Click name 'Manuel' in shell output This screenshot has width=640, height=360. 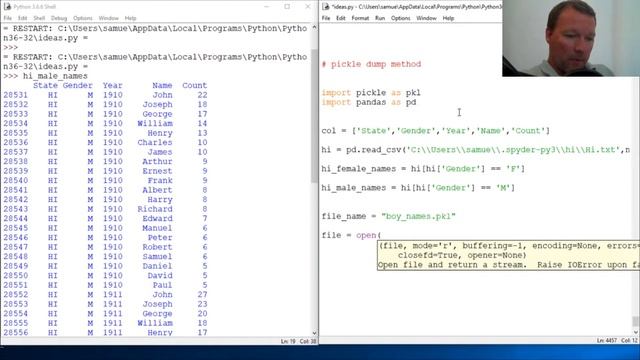point(157,228)
